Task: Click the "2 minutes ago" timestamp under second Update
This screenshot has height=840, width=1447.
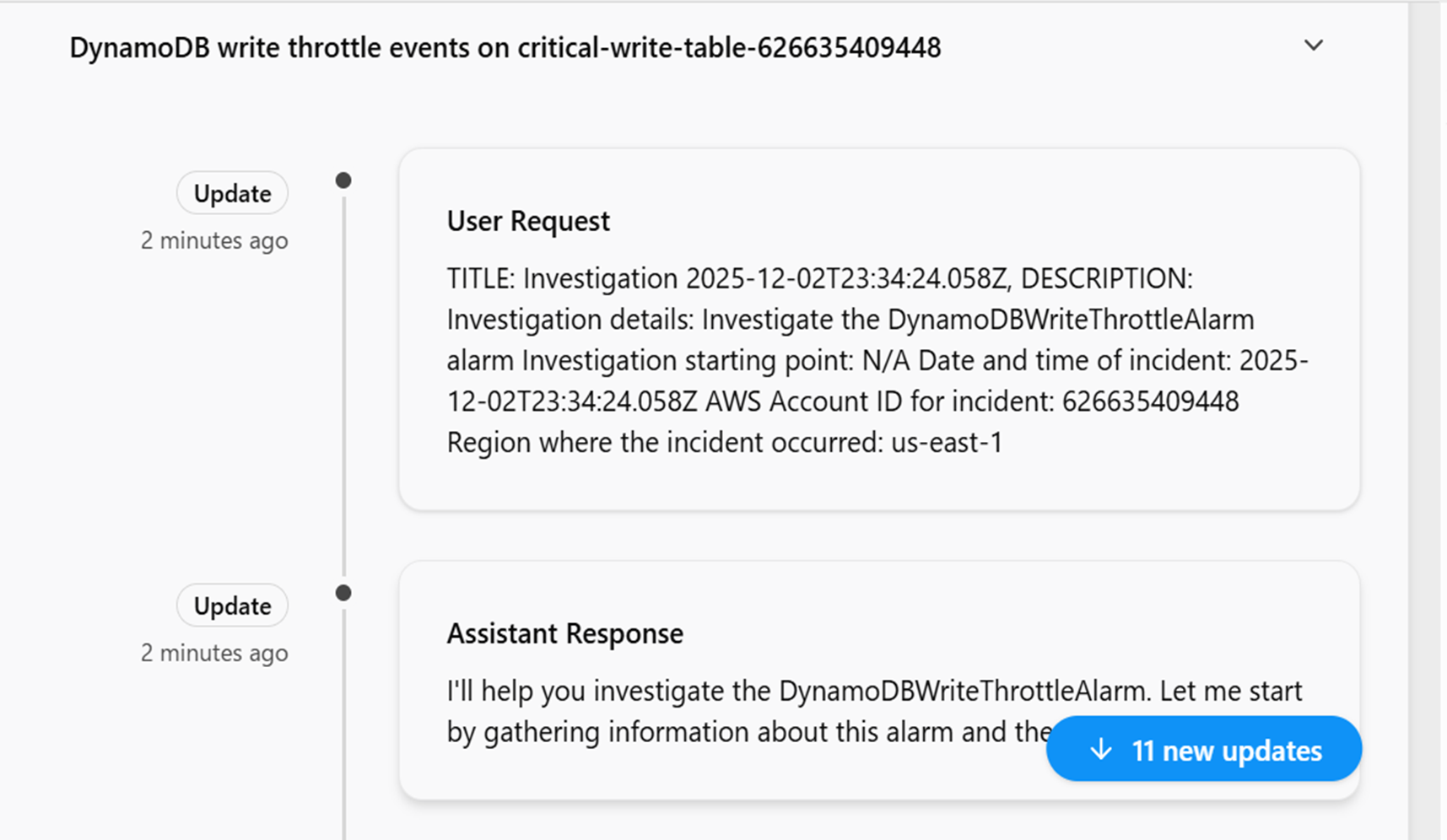Action: pos(214,654)
